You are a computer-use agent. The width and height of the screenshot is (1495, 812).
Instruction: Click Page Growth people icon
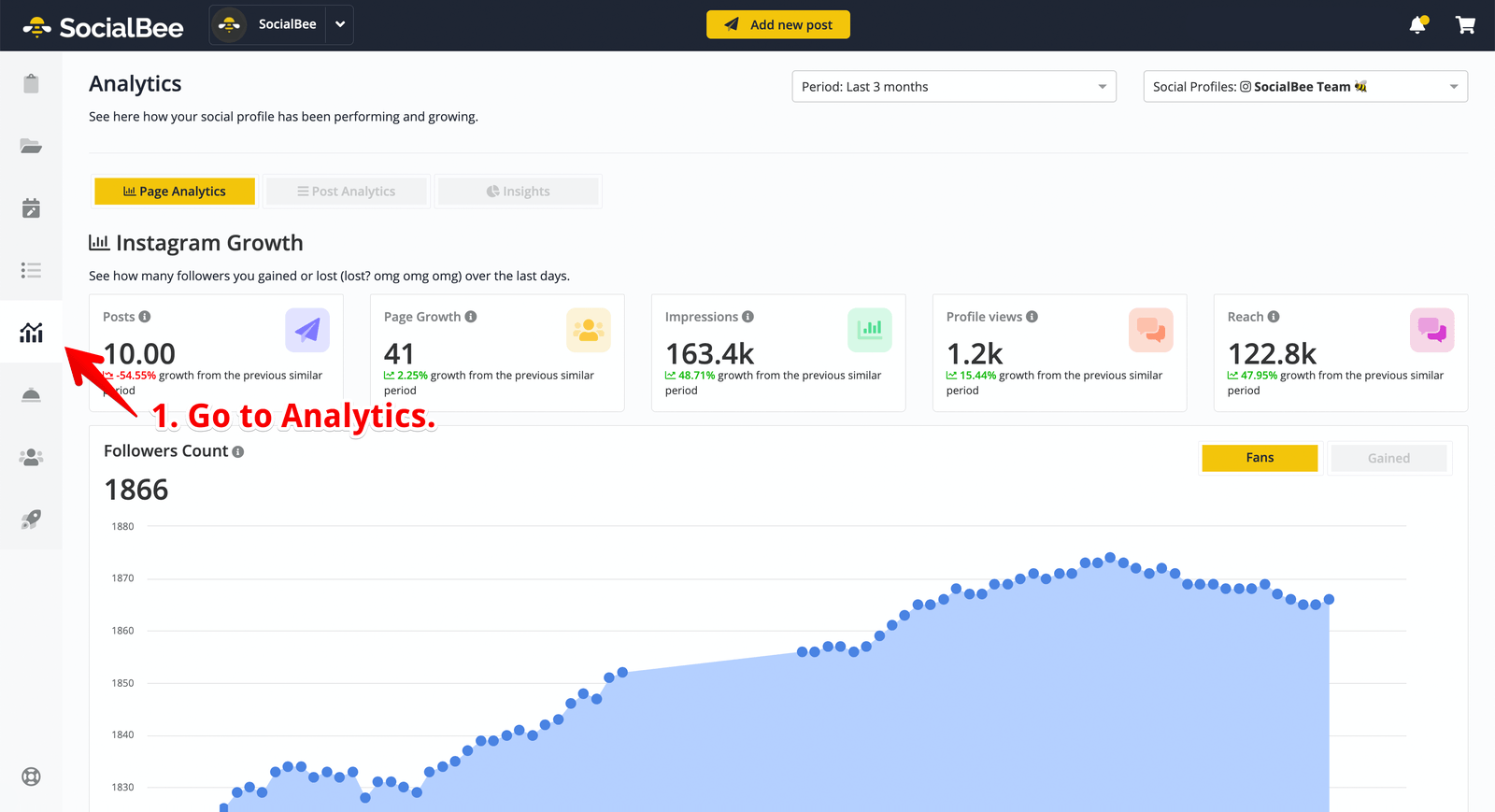(x=589, y=330)
